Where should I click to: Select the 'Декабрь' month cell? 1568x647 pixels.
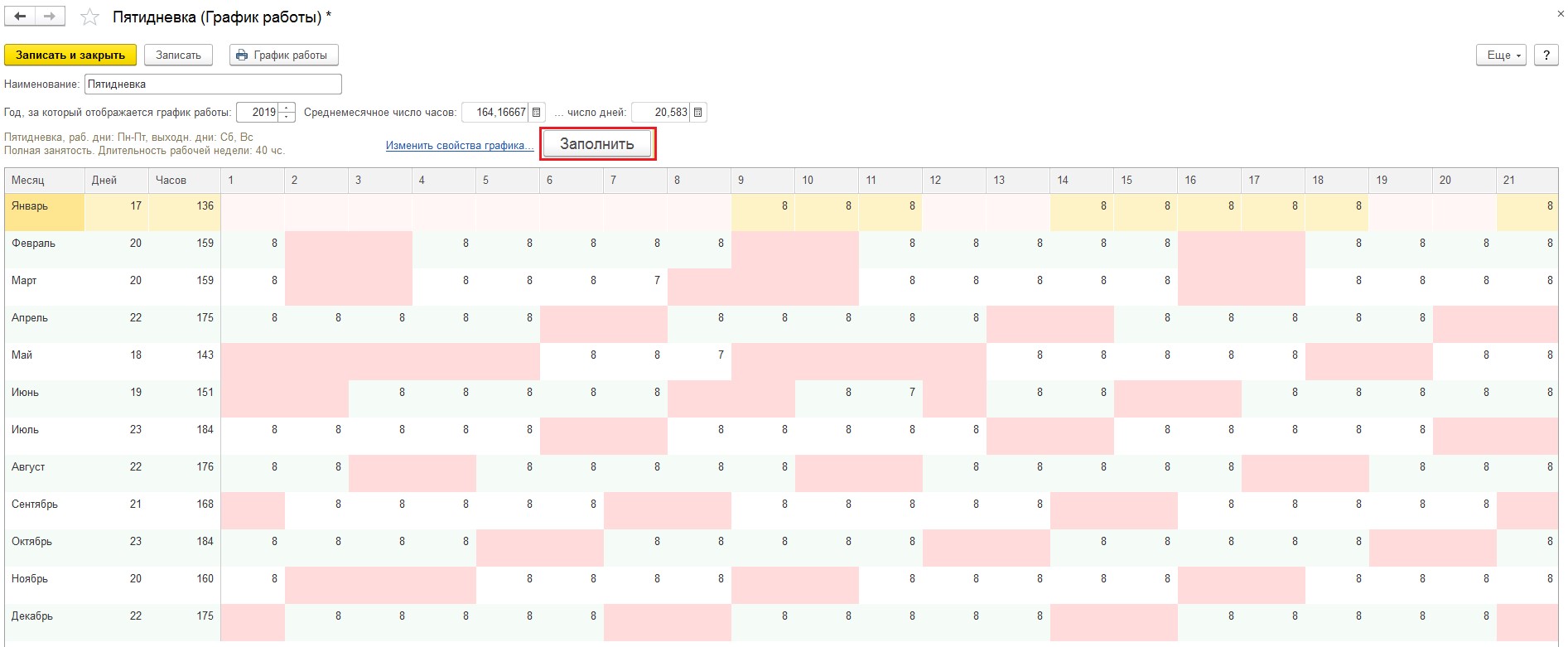(x=45, y=622)
